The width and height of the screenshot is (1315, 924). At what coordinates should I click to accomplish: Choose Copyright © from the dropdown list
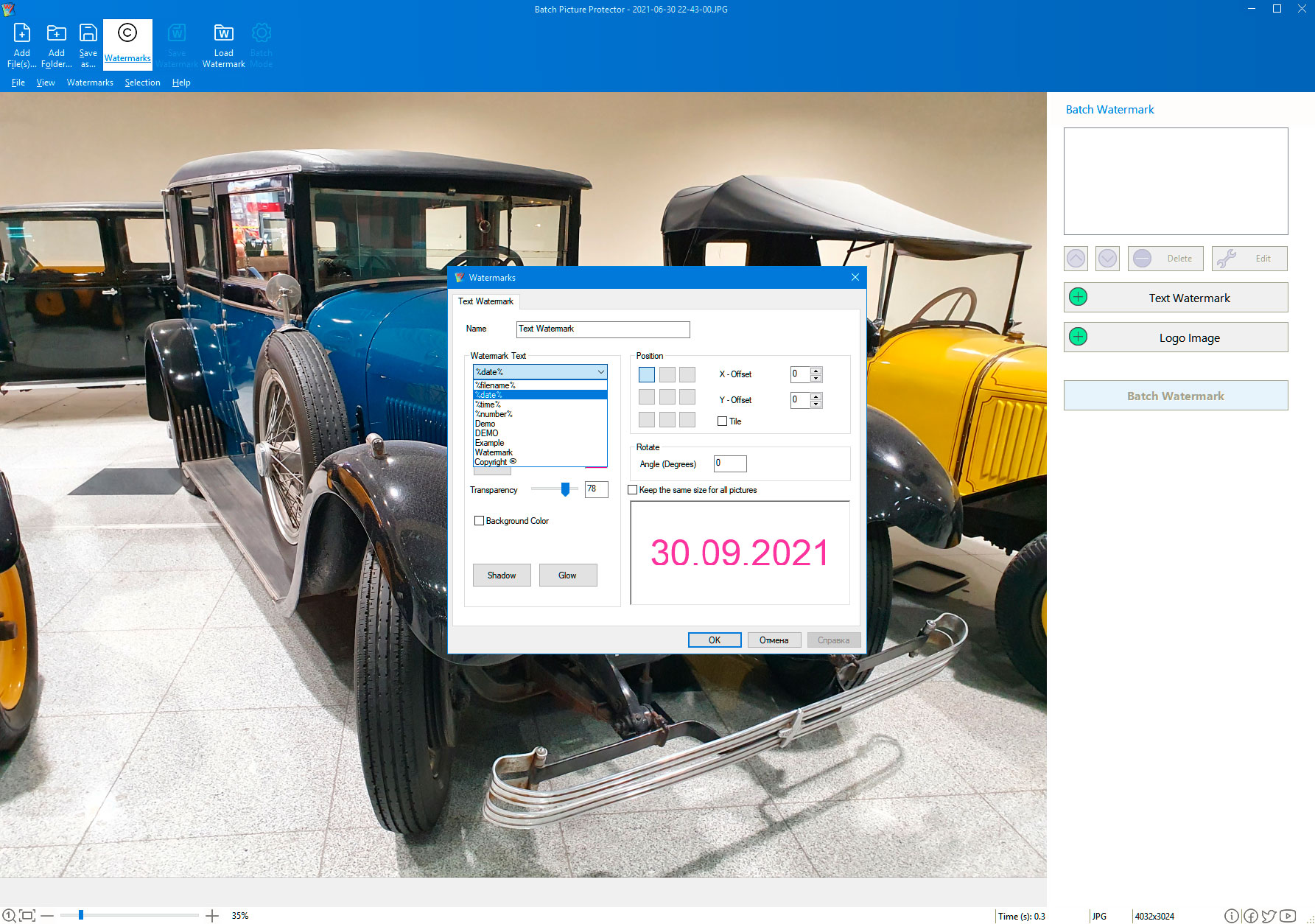(494, 461)
